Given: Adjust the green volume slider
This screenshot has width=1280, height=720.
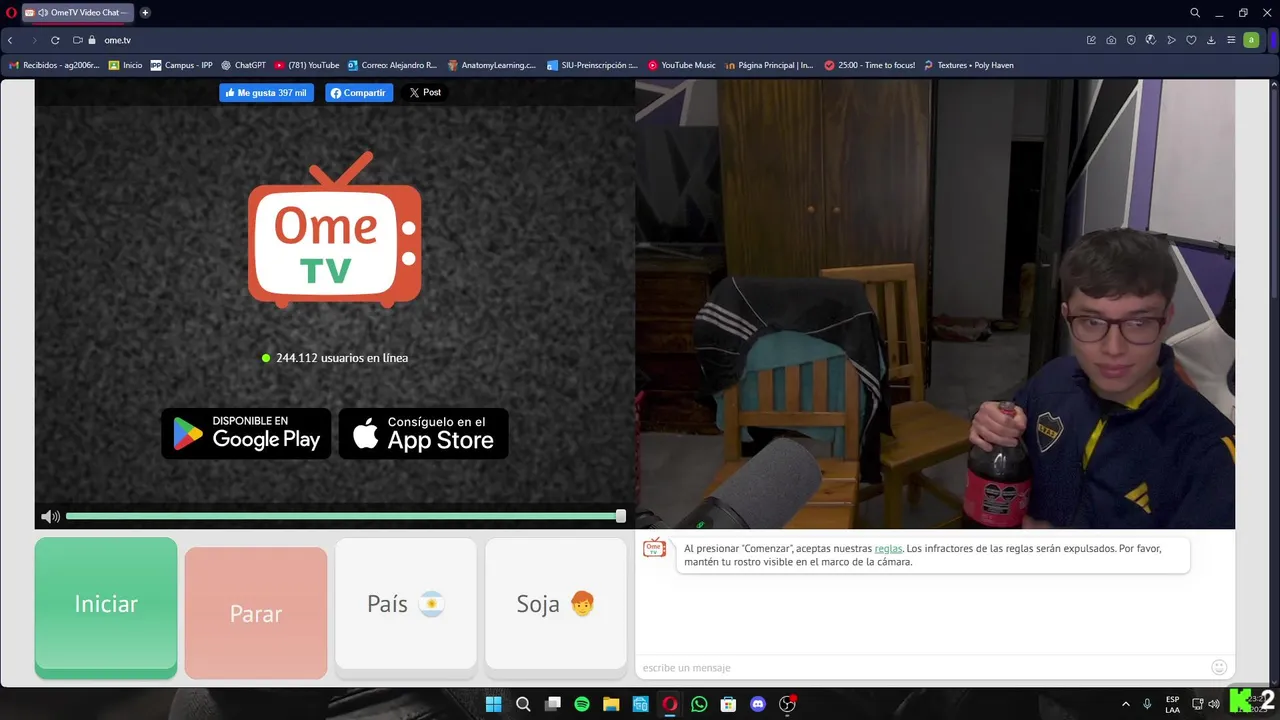Looking at the screenshot, I should coord(345,516).
